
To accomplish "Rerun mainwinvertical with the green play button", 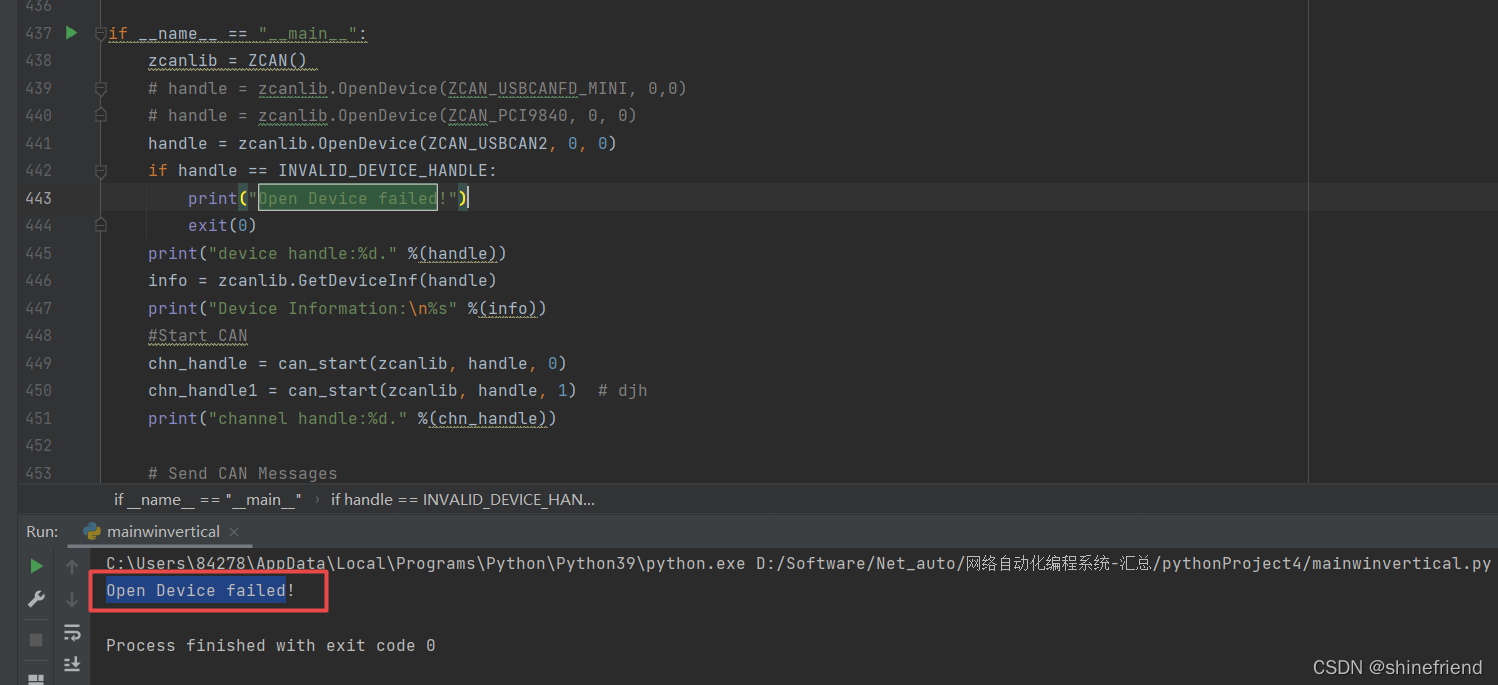I will 36,565.
